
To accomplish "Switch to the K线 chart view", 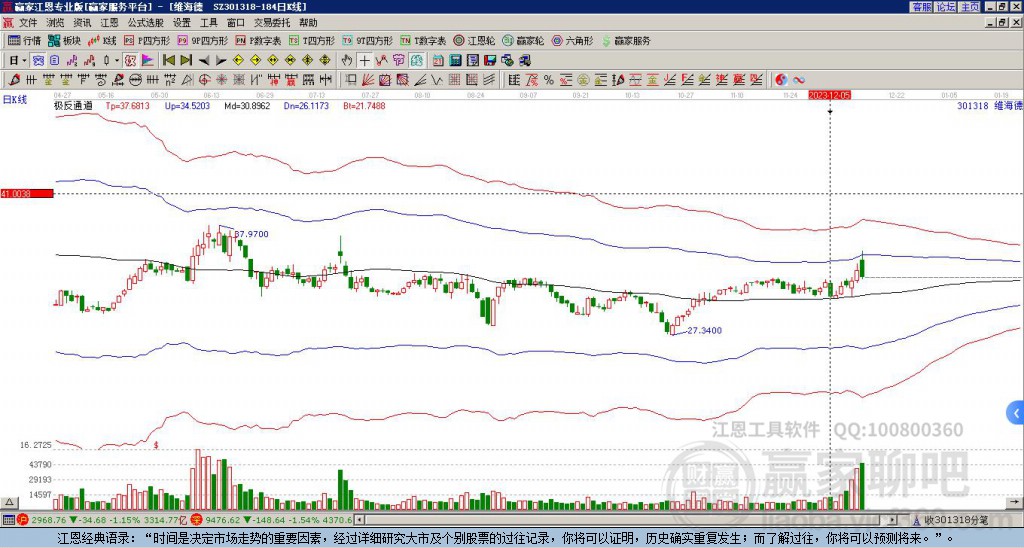I will tap(102, 40).
